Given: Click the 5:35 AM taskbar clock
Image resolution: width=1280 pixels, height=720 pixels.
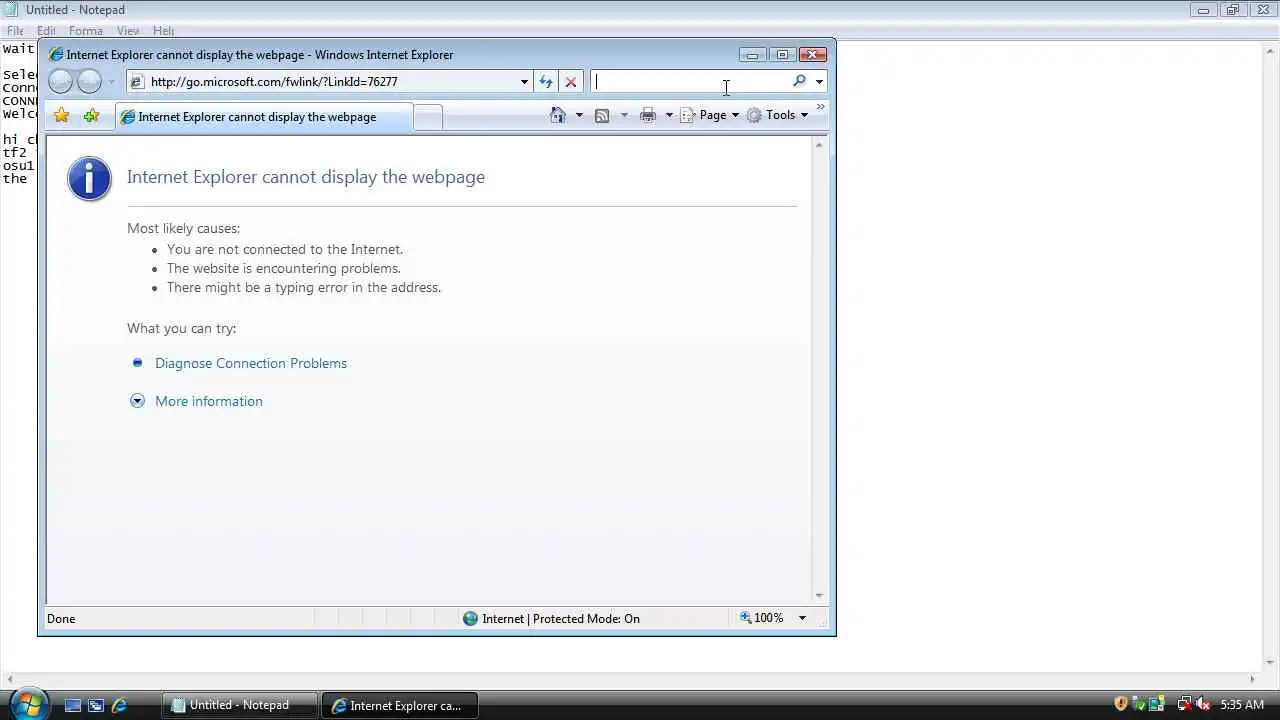Looking at the screenshot, I should (1242, 705).
